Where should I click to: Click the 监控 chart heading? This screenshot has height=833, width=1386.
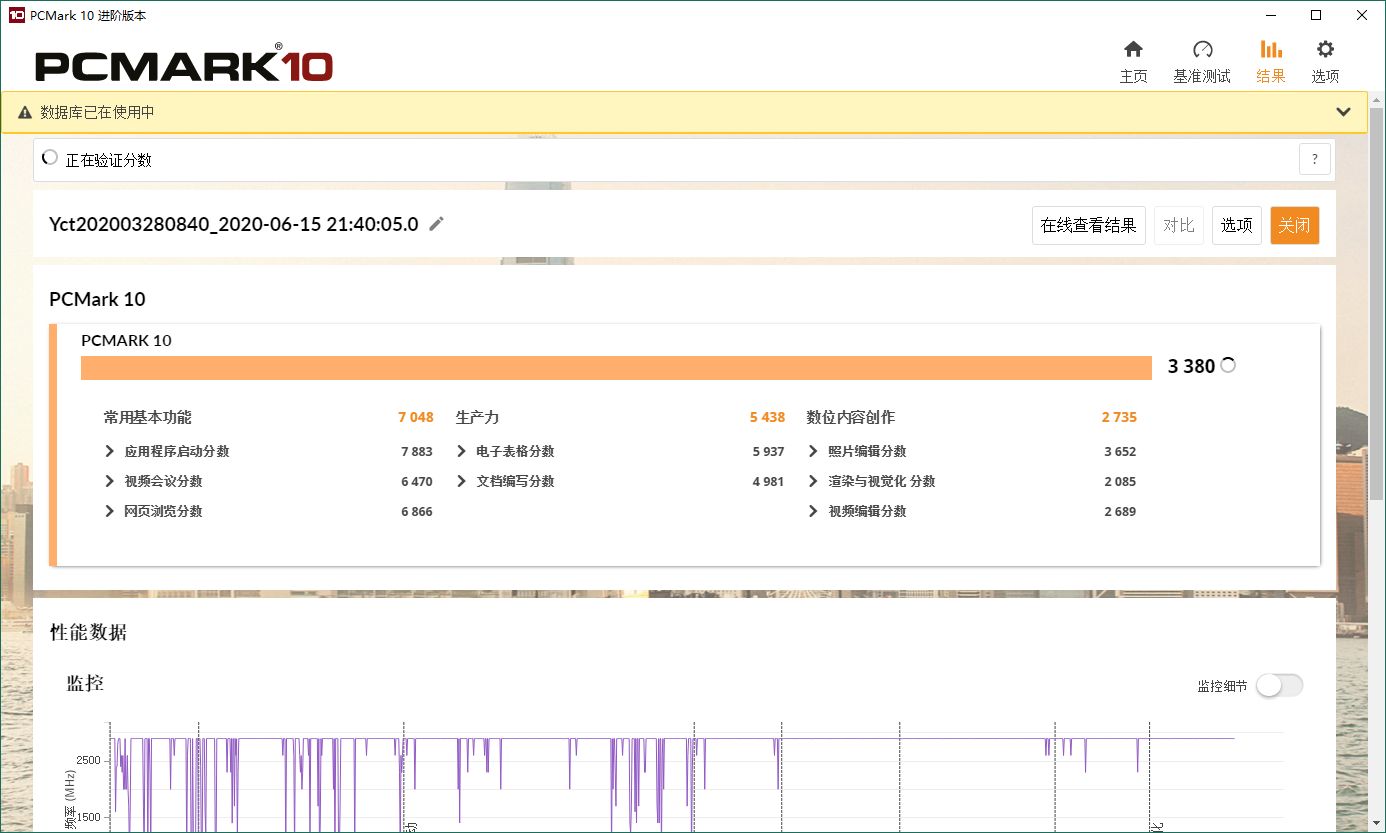(85, 683)
